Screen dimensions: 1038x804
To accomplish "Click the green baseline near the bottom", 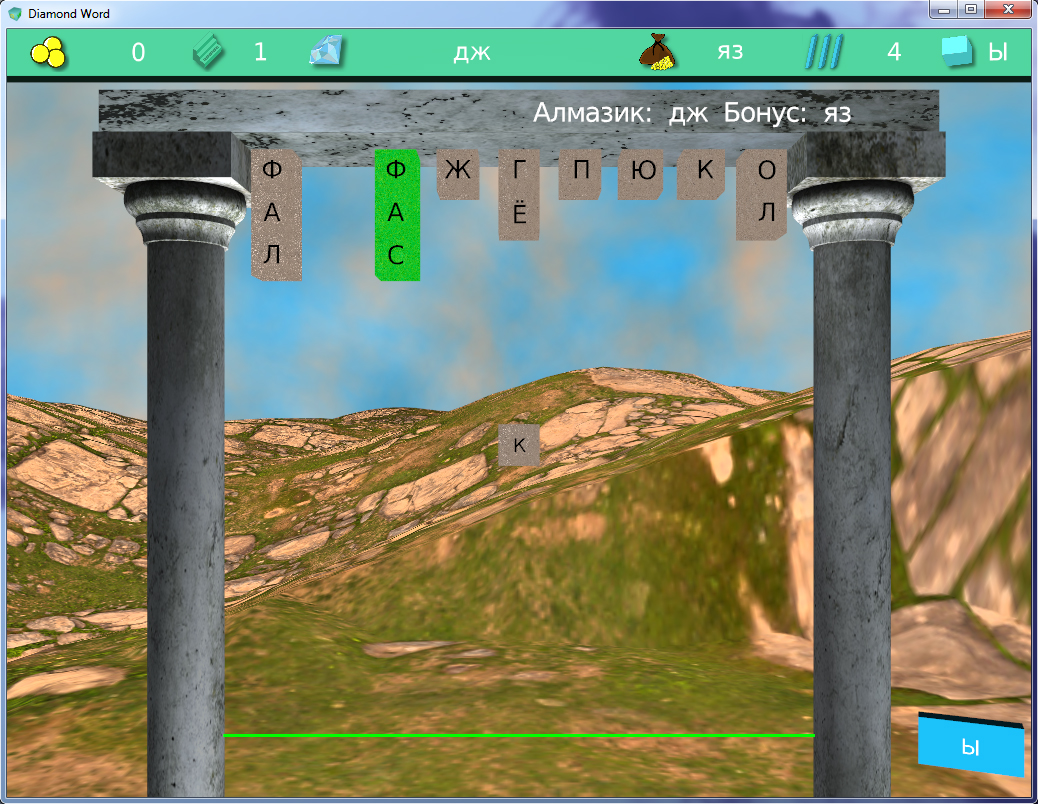I will tap(518, 735).
